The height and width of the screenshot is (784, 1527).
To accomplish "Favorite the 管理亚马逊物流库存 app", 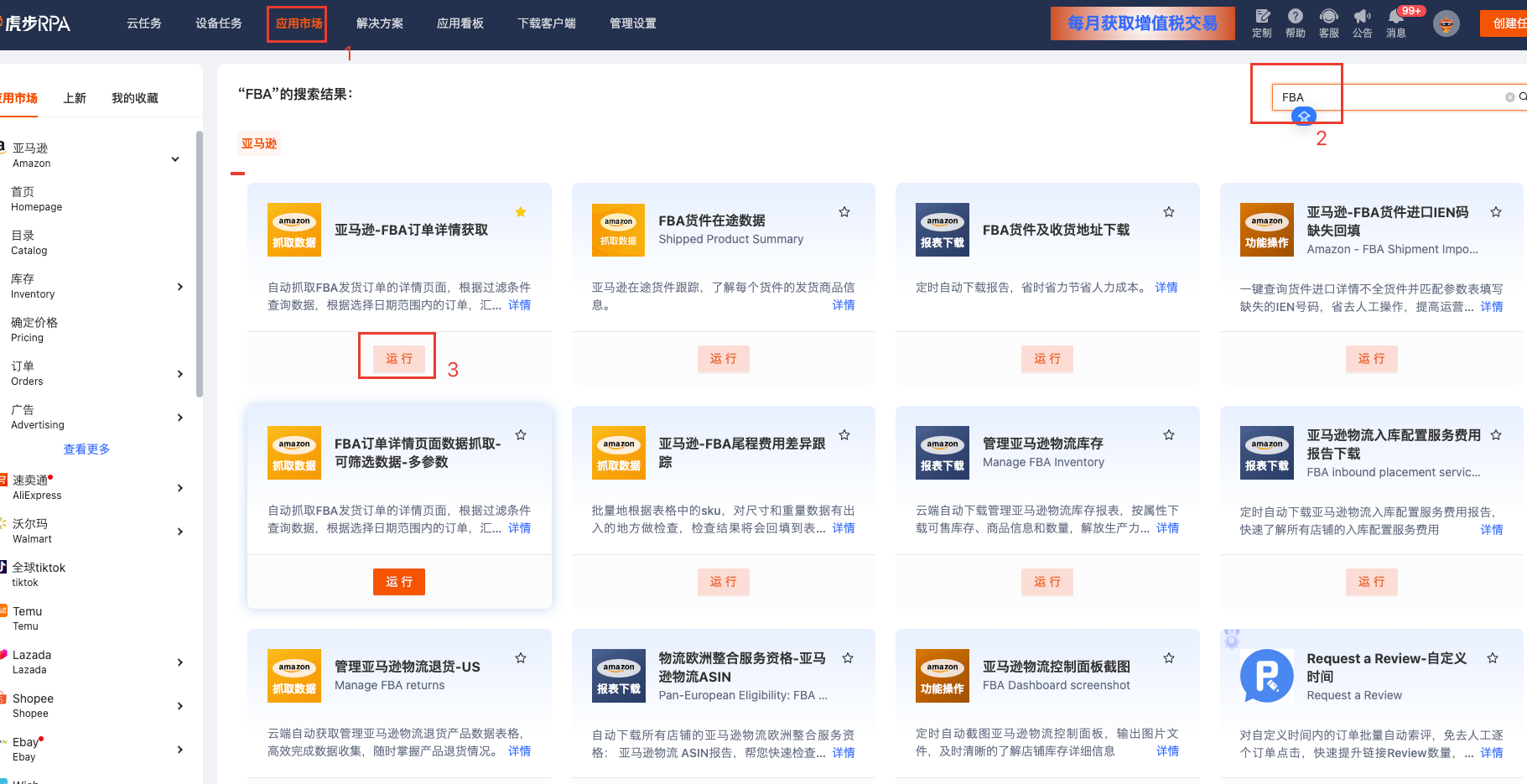I will click(x=1169, y=435).
